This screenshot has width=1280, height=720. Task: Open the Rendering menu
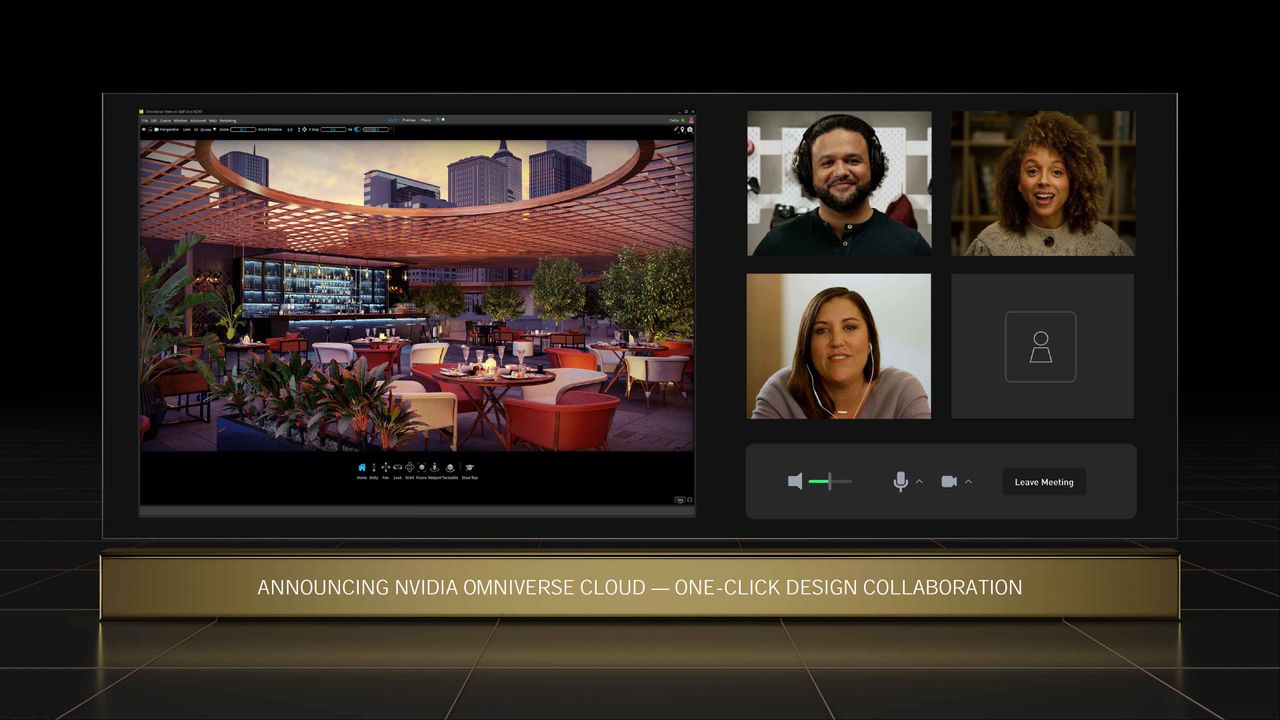(228, 121)
